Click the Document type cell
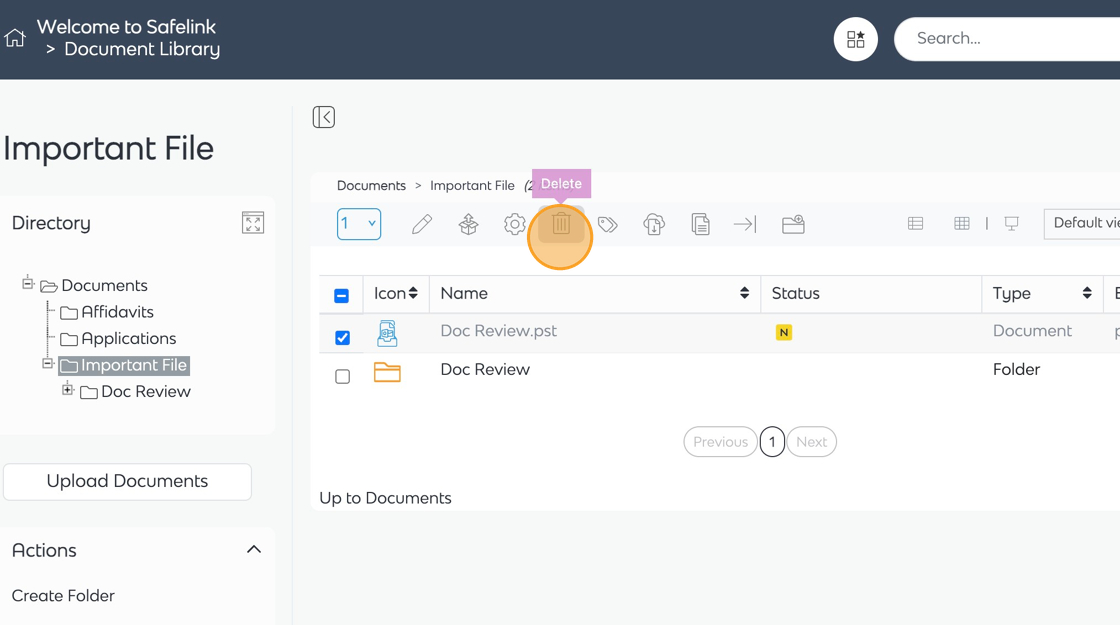The width and height of the screenshot is (1120, 625). (1032, 331)
